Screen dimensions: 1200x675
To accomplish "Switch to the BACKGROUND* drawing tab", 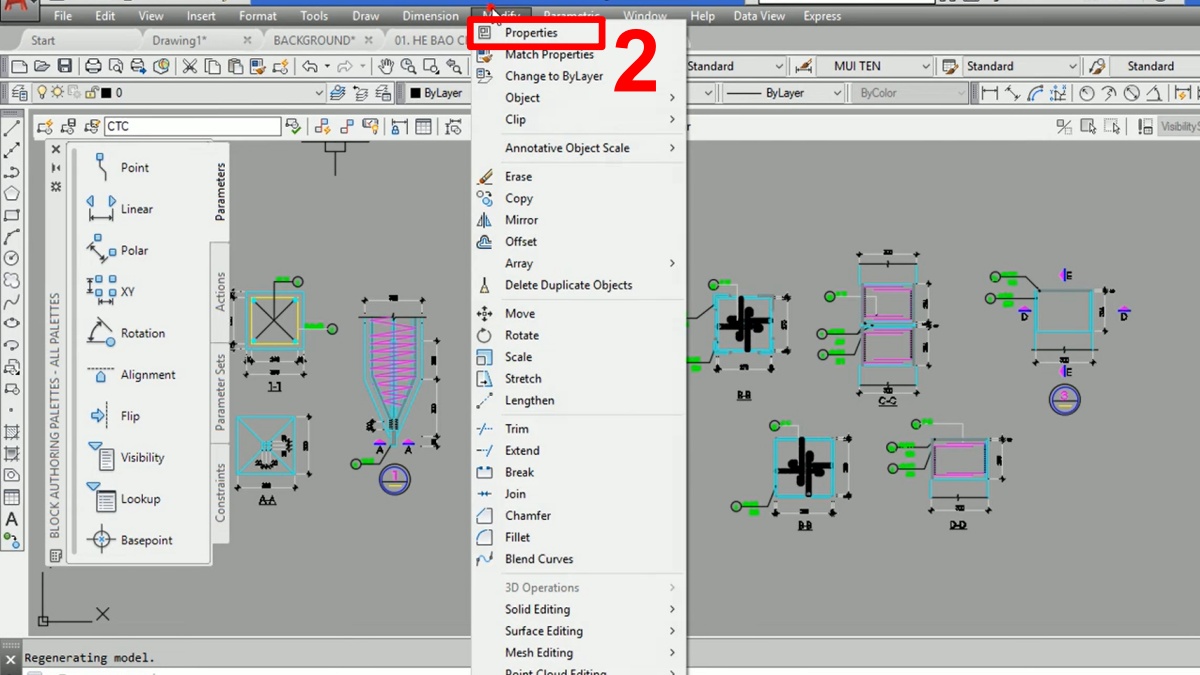I will (x=314, y=40).
